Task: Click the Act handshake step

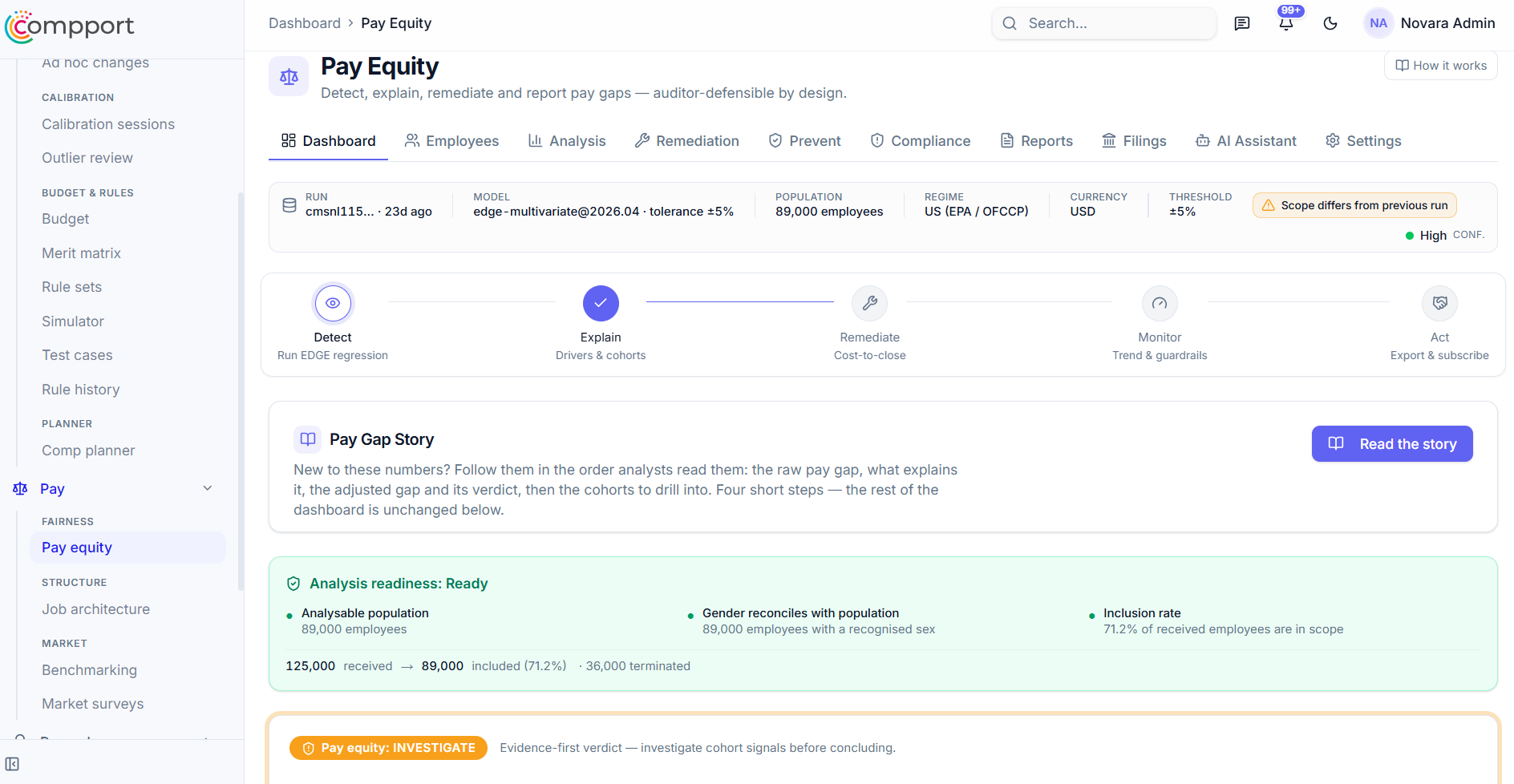Action: pyautogui.click(x=1439, y=303)
